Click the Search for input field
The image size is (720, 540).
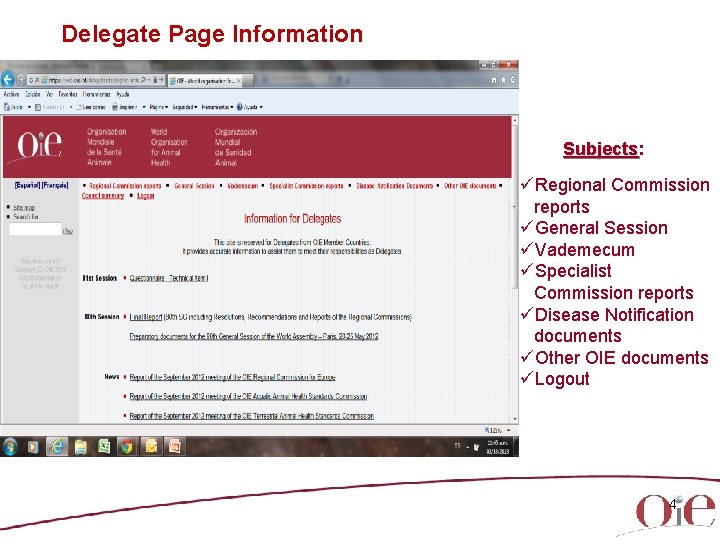coord(35,229)
